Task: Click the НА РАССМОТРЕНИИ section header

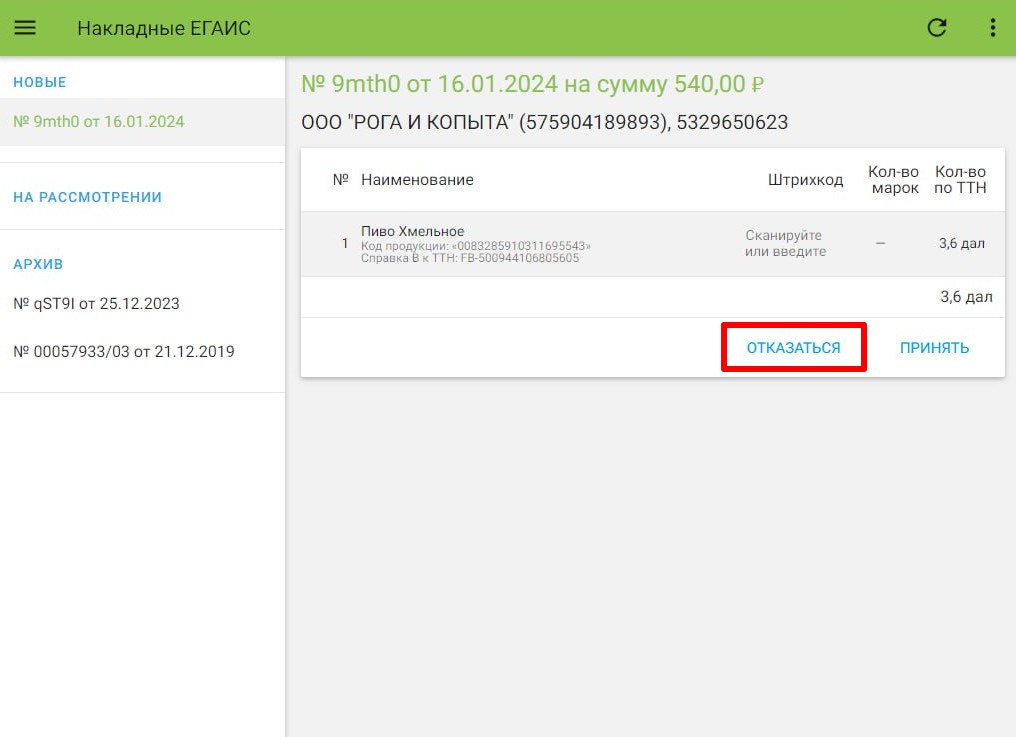Action: [x=87, y=197]
